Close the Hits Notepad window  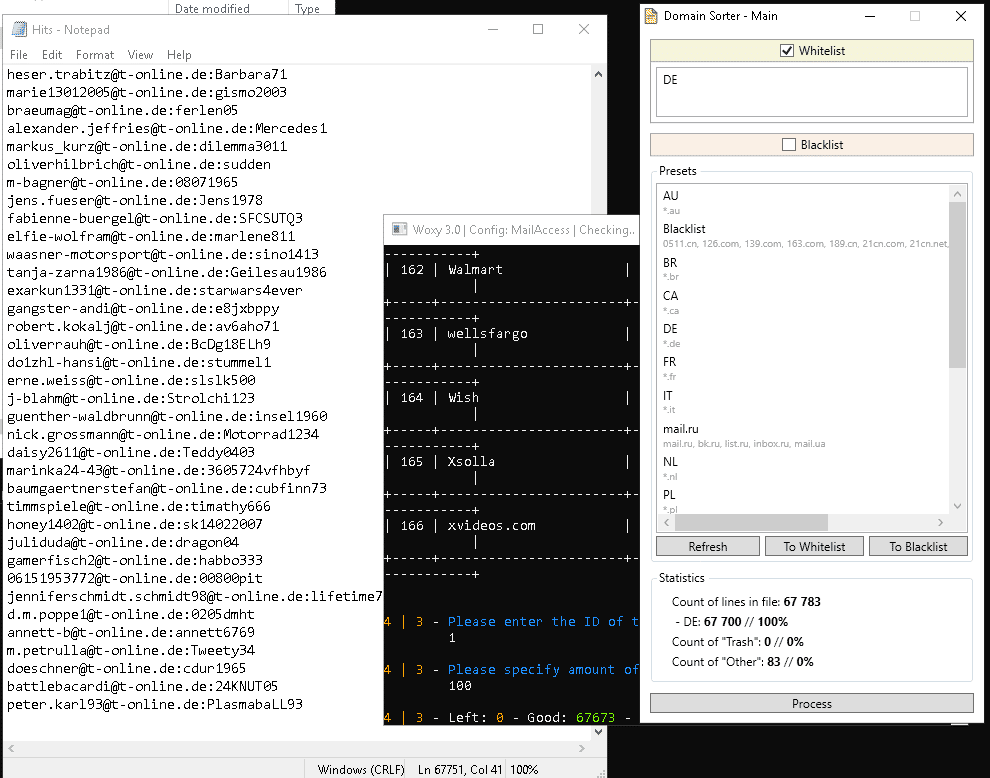coord(584,29)
